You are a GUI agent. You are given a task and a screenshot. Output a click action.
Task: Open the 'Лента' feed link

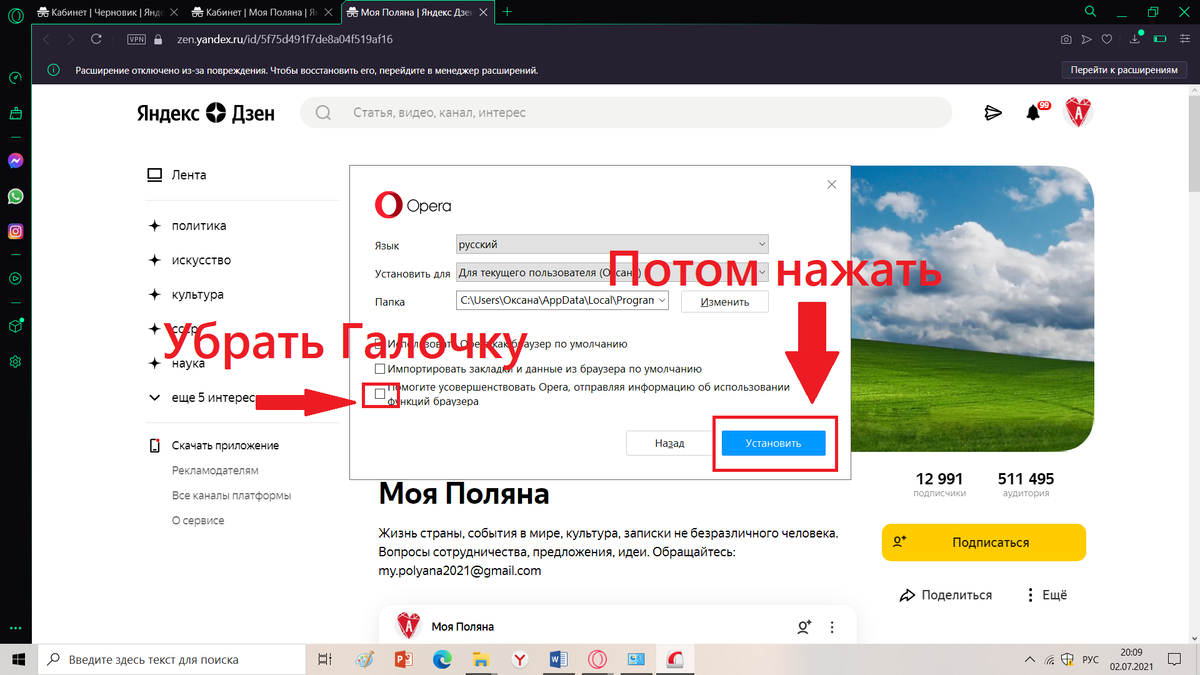(x=177, y=175)
